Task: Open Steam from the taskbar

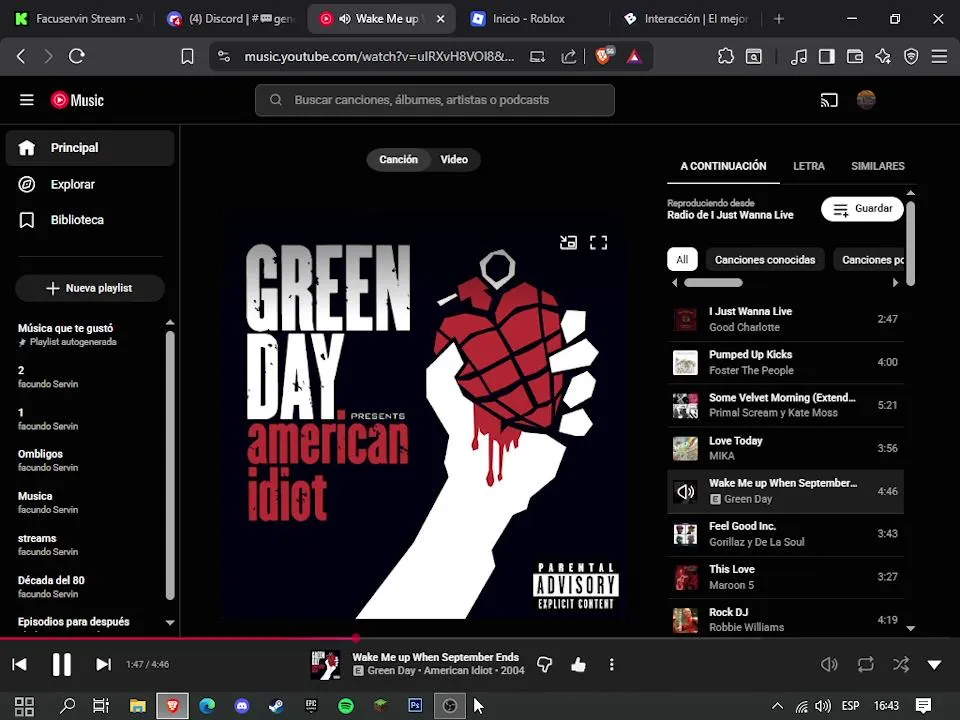Action: (x=276, y=706)
